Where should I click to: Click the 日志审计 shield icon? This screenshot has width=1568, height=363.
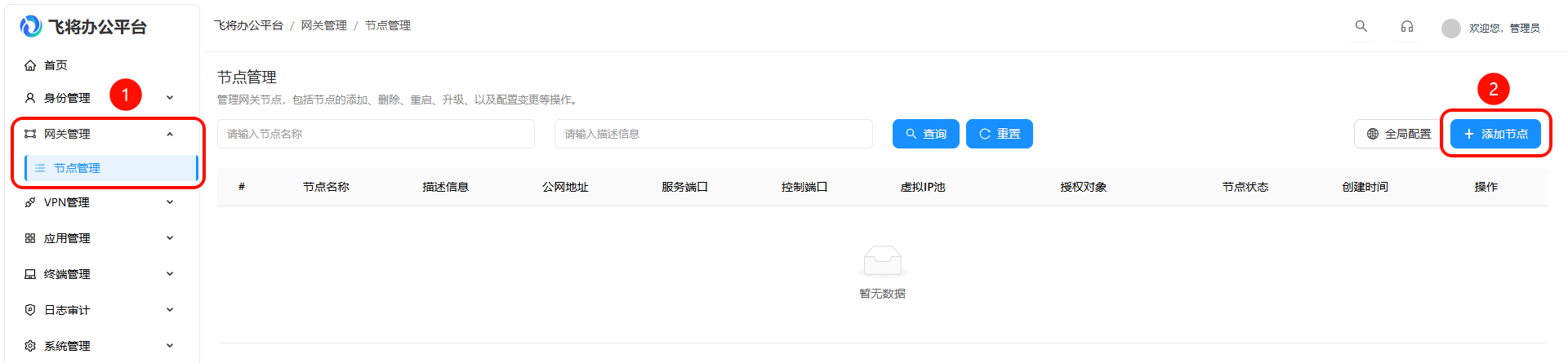tap(30, 310)
